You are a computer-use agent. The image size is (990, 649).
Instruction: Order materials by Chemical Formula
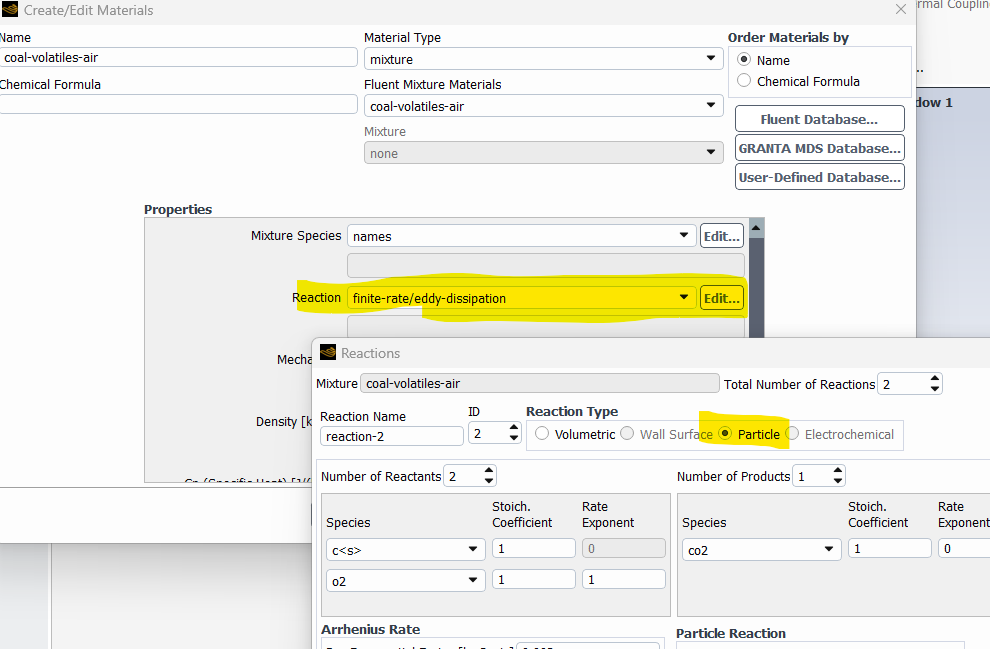[x=743, y=81]
